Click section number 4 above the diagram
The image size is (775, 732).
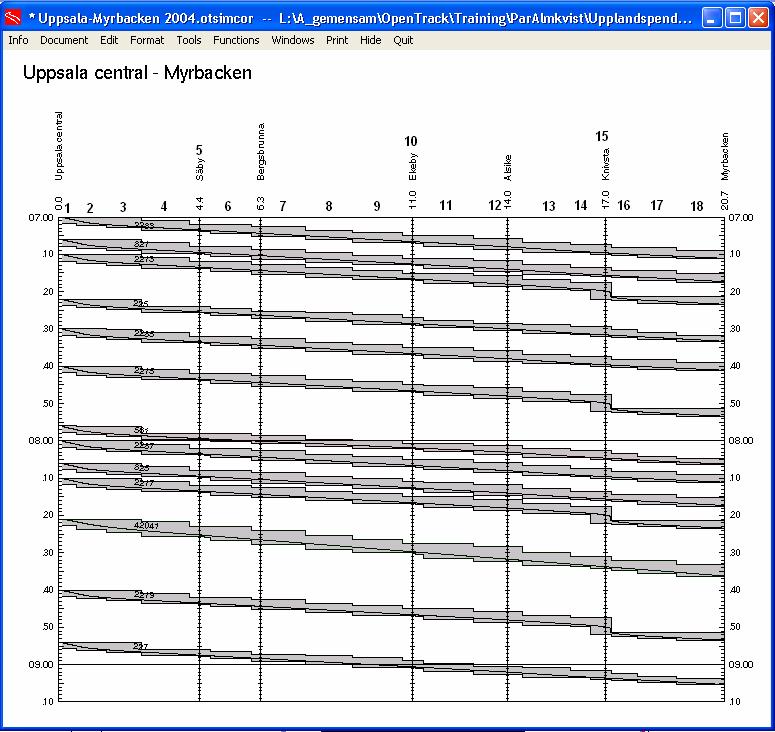[164, 207]
